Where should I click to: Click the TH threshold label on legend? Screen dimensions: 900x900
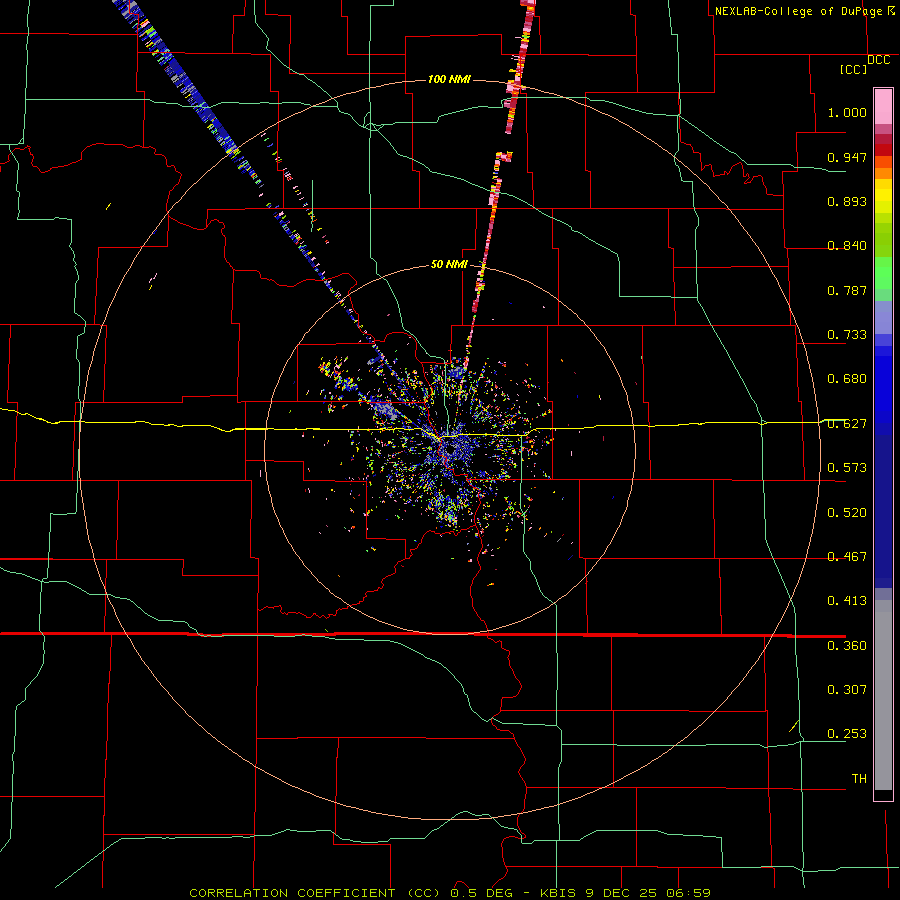pyautogui.click(x=859, y=779)
